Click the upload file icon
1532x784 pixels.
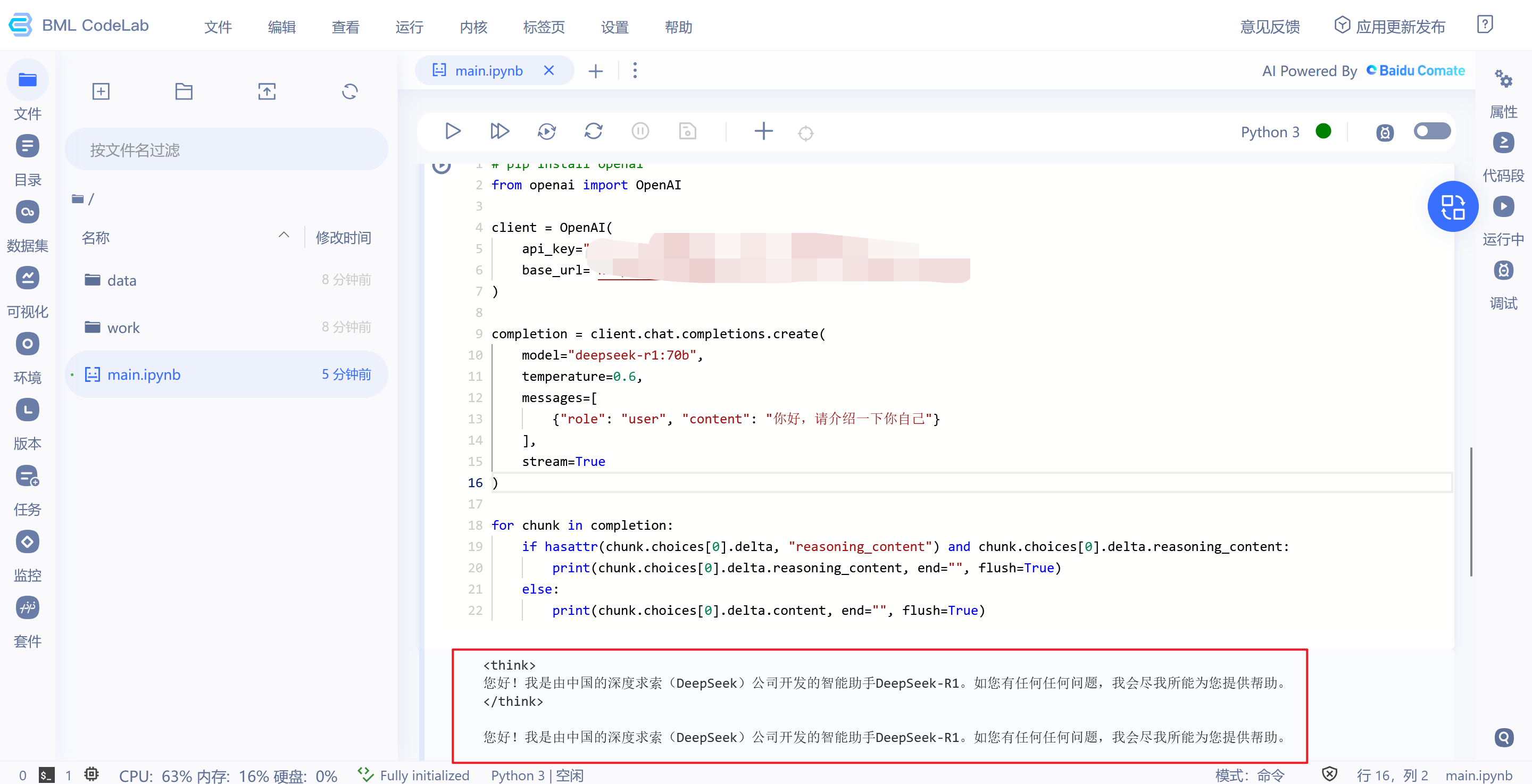[x=267, y=91]
